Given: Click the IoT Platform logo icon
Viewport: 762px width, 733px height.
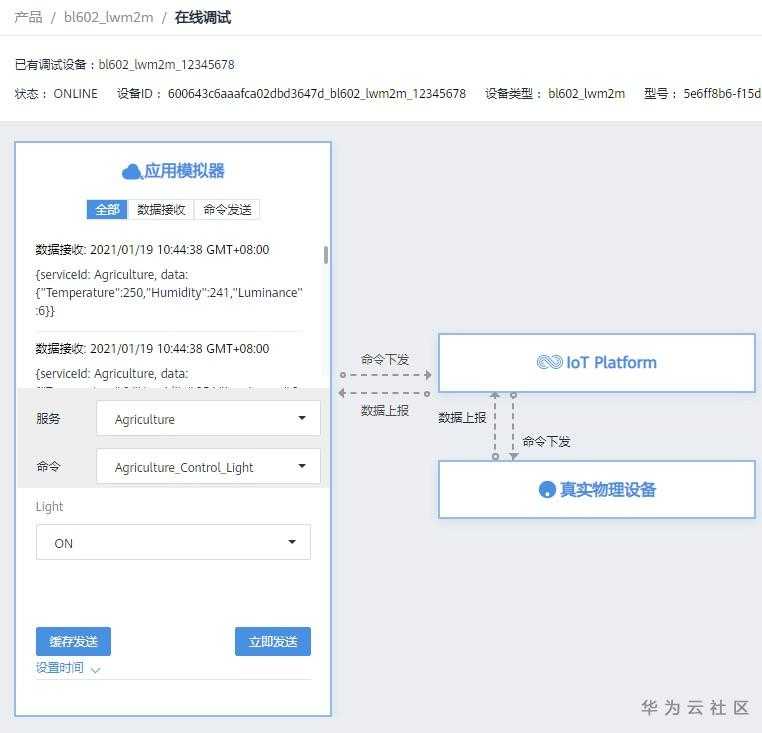Looking at the screenshot, I should tap(549, 362).
